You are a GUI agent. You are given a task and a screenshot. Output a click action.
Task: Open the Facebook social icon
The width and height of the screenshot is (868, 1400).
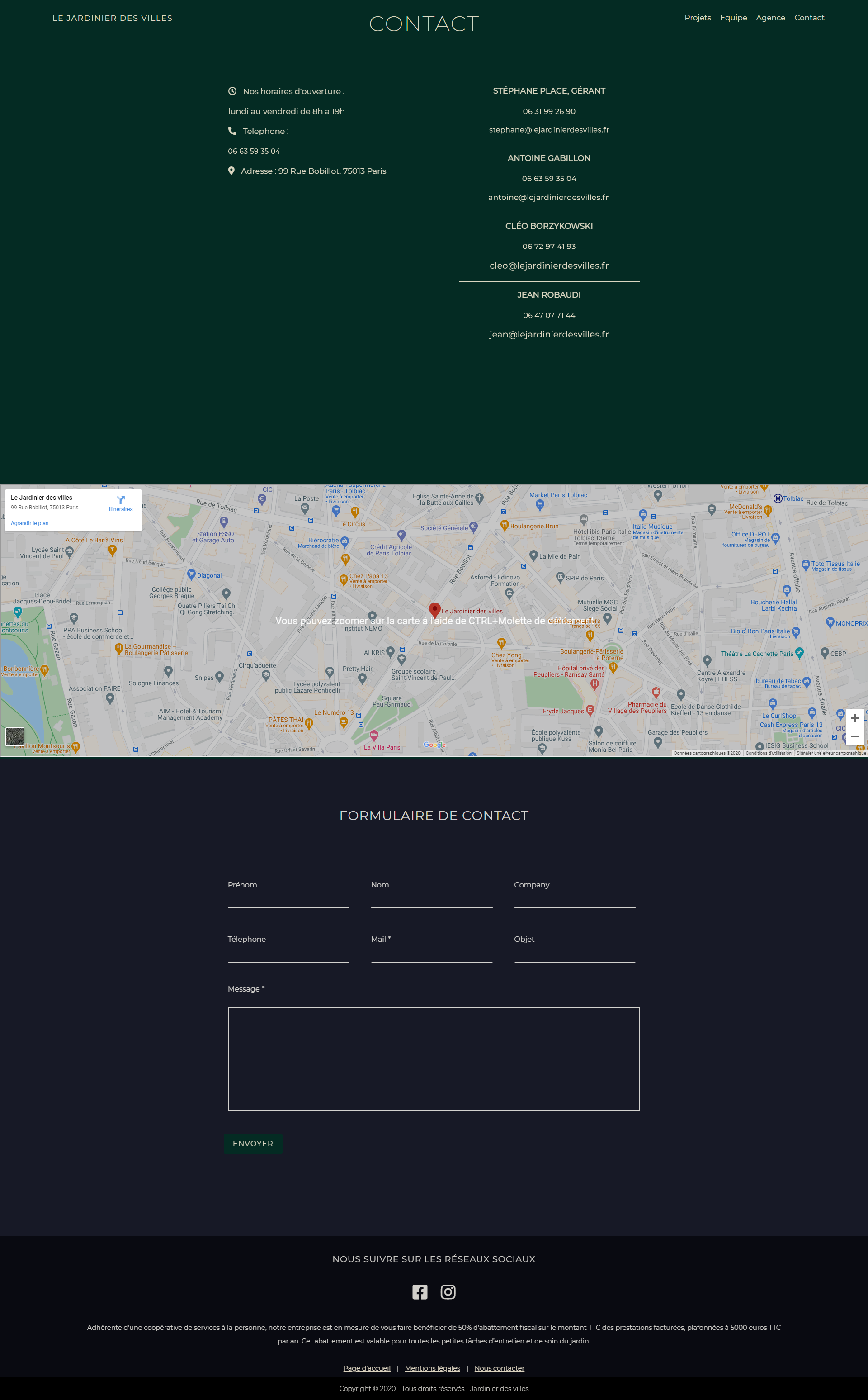tap(420, 1291)
